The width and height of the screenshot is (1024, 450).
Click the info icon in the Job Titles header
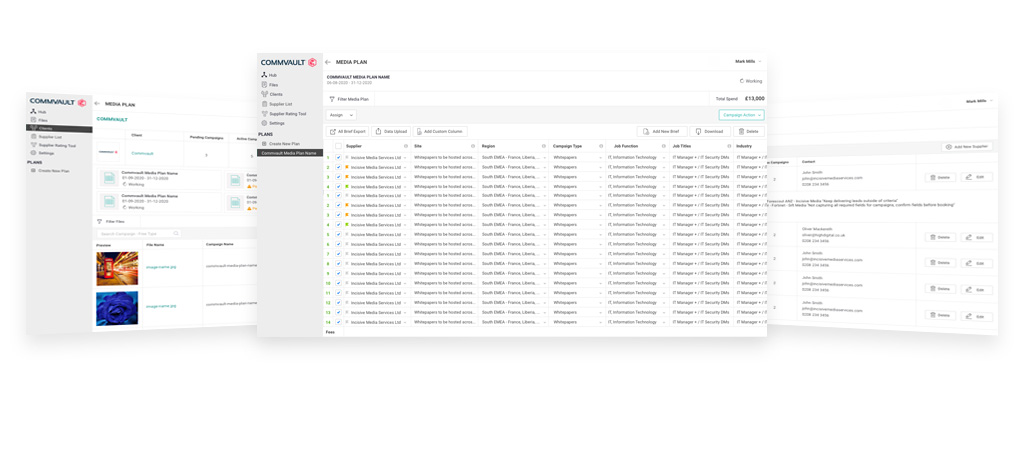(x=729, y=146)
